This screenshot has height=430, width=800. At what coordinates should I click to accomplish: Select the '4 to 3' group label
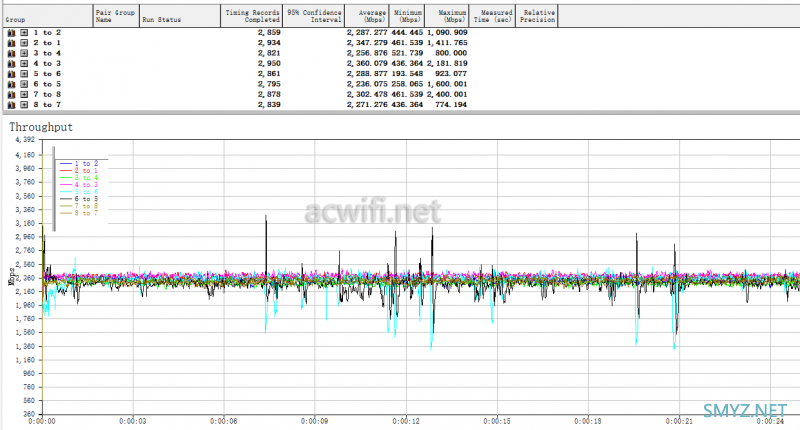pyautogui.click(x=47, y=63)
